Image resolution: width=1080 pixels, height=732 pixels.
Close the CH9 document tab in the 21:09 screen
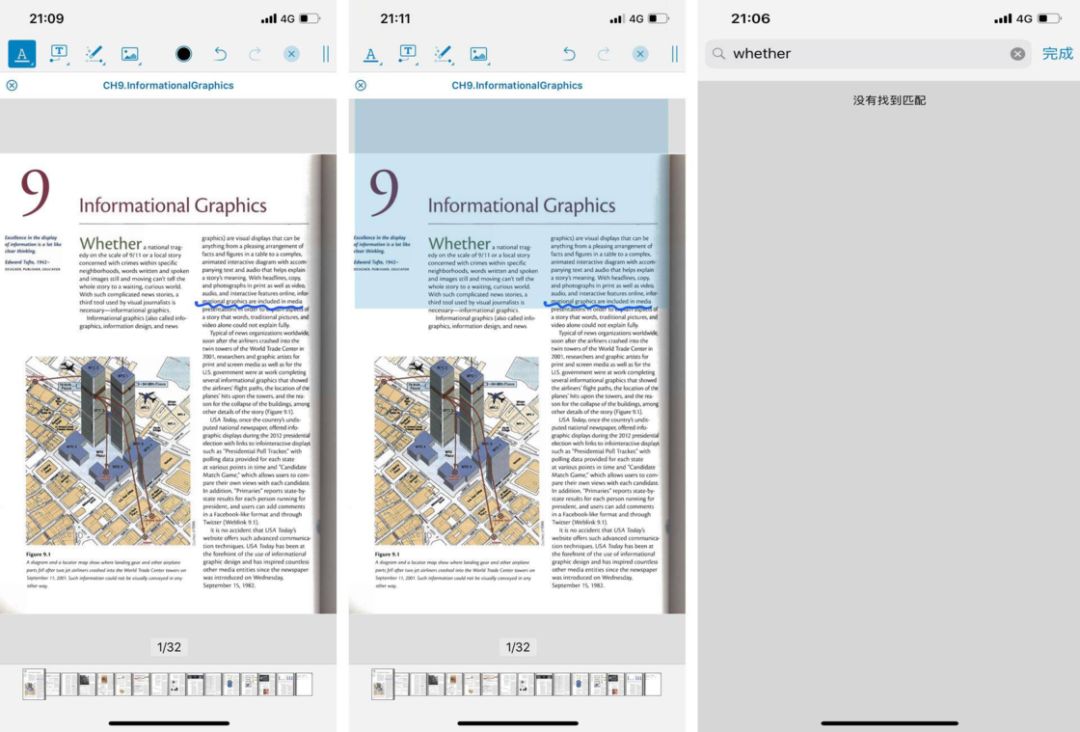[12, 85]
